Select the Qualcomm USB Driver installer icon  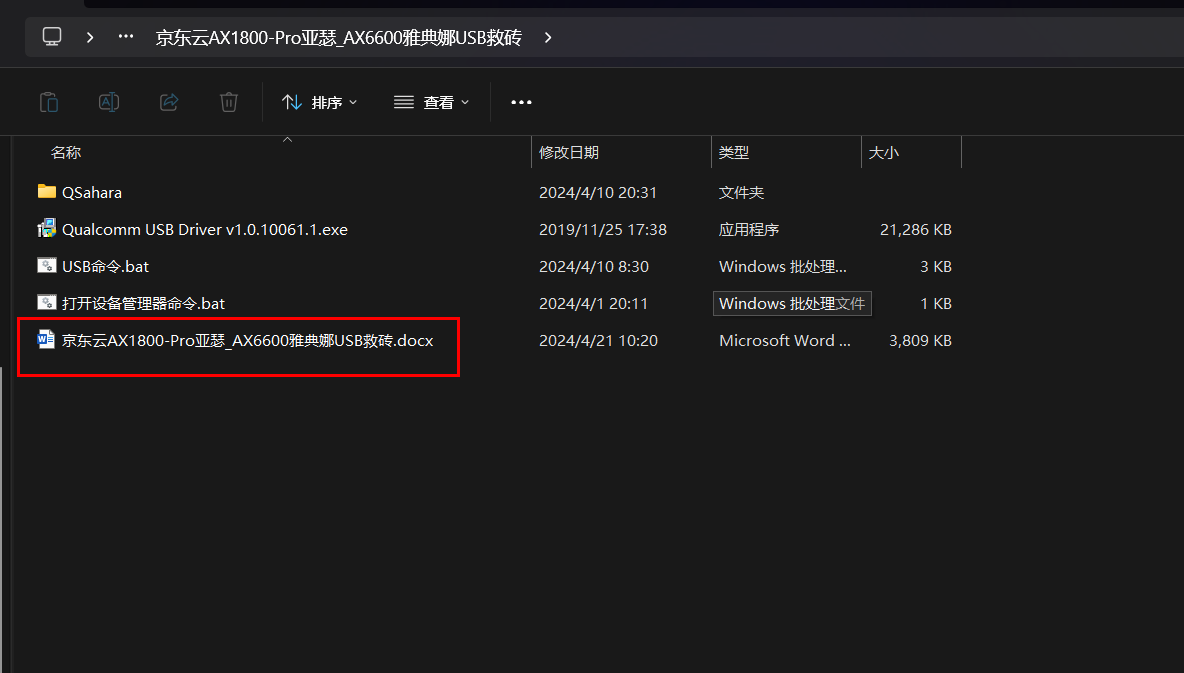point(47,228)
